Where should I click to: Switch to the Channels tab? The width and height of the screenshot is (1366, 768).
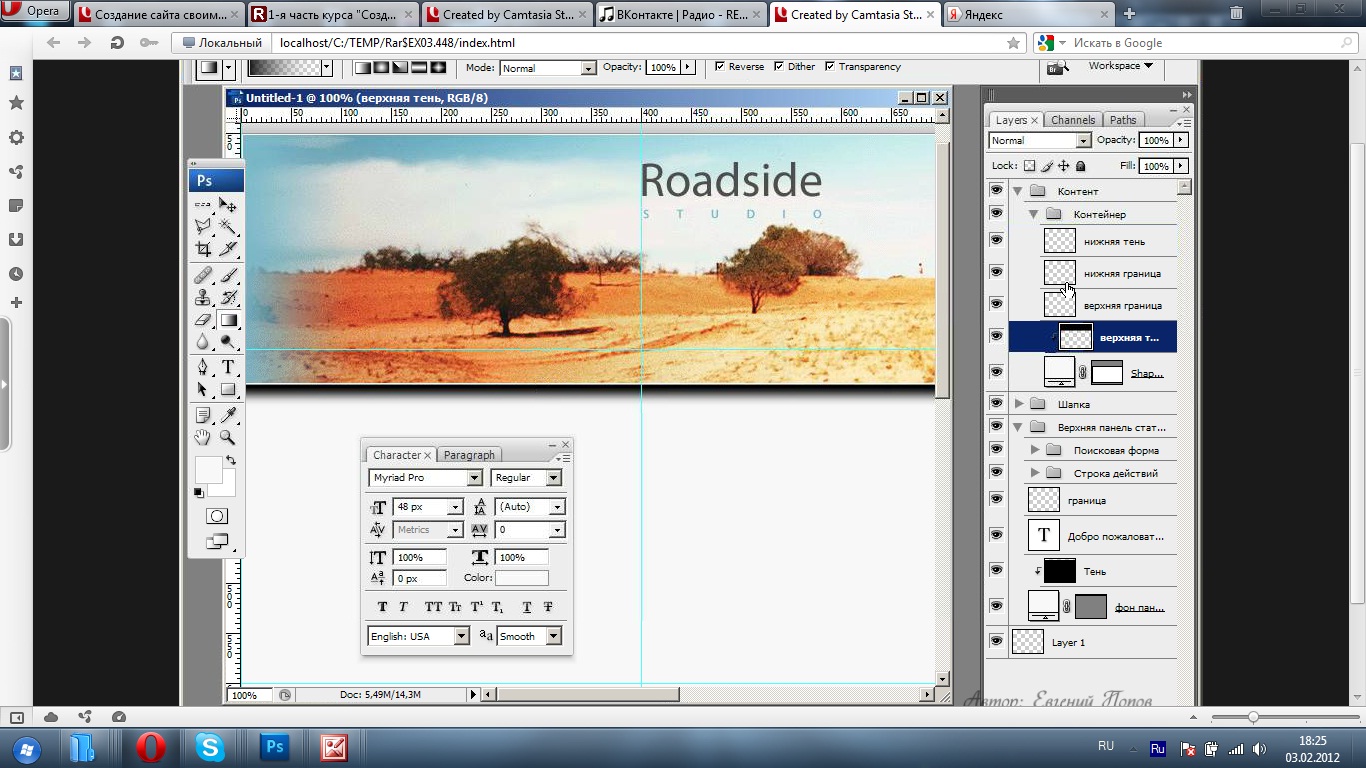1073,120
